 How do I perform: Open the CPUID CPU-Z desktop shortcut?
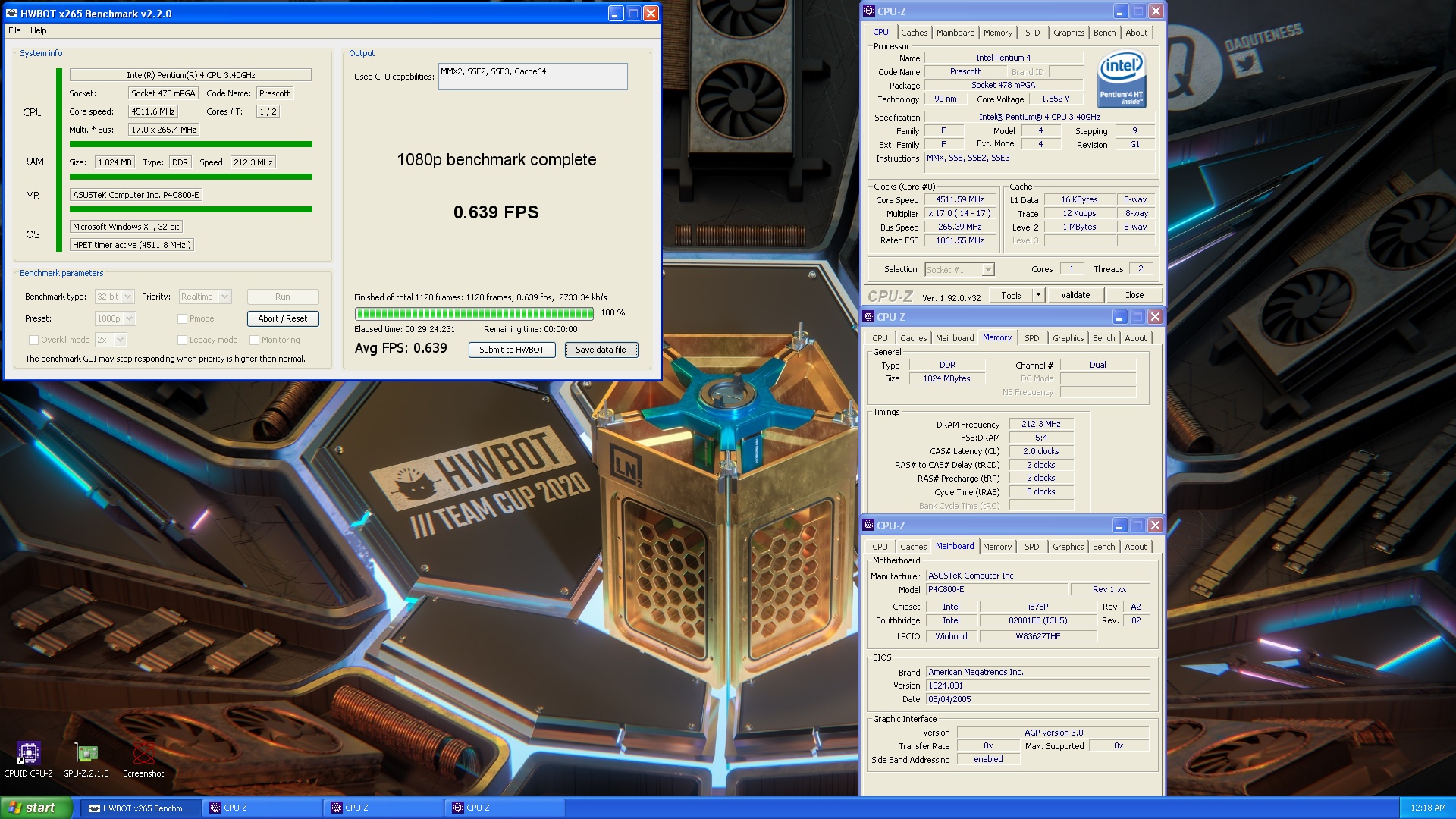(28, 758)
